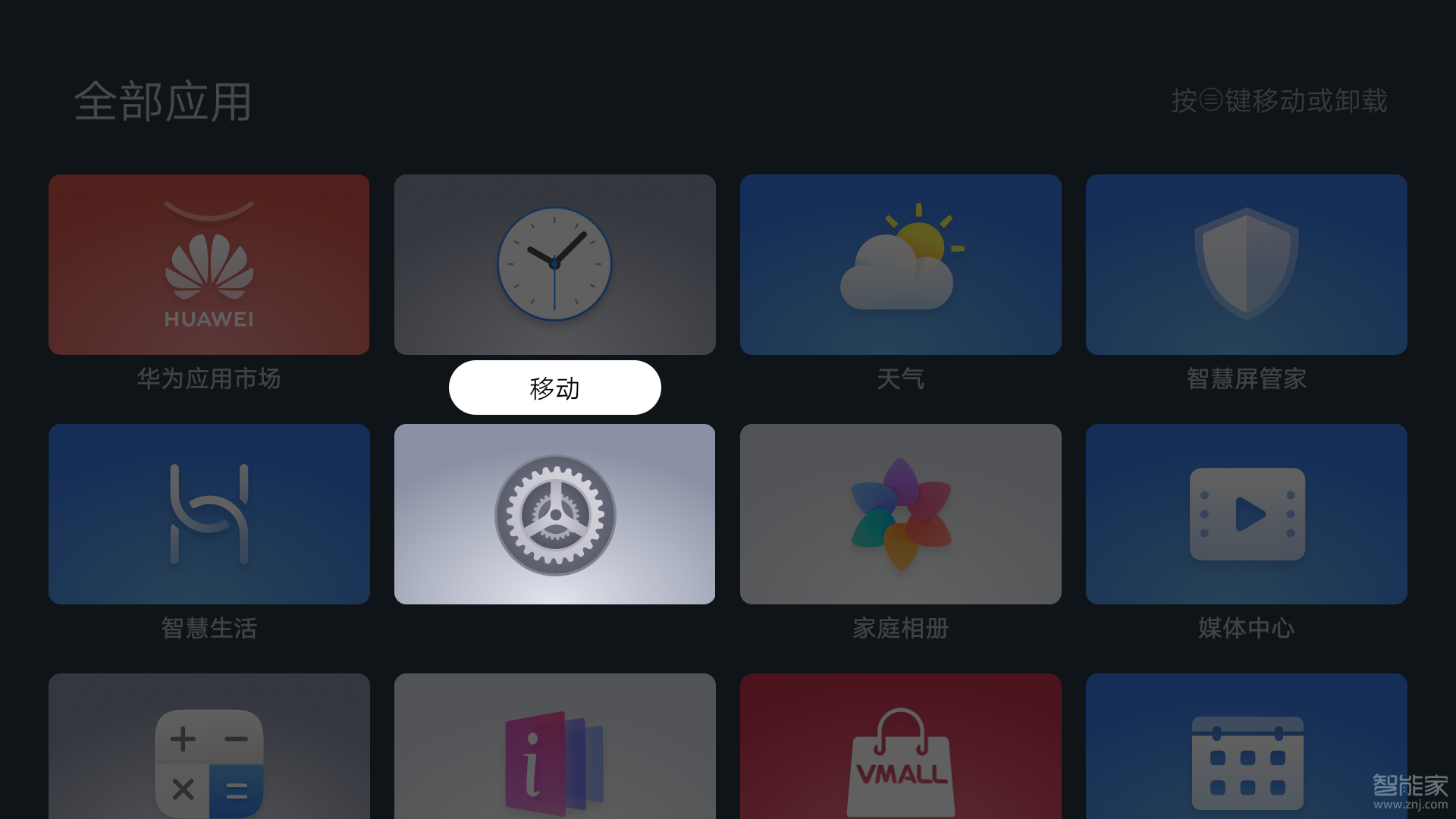
Task: Select the highlighted Settings gear tile
Action: pos(555,514)
